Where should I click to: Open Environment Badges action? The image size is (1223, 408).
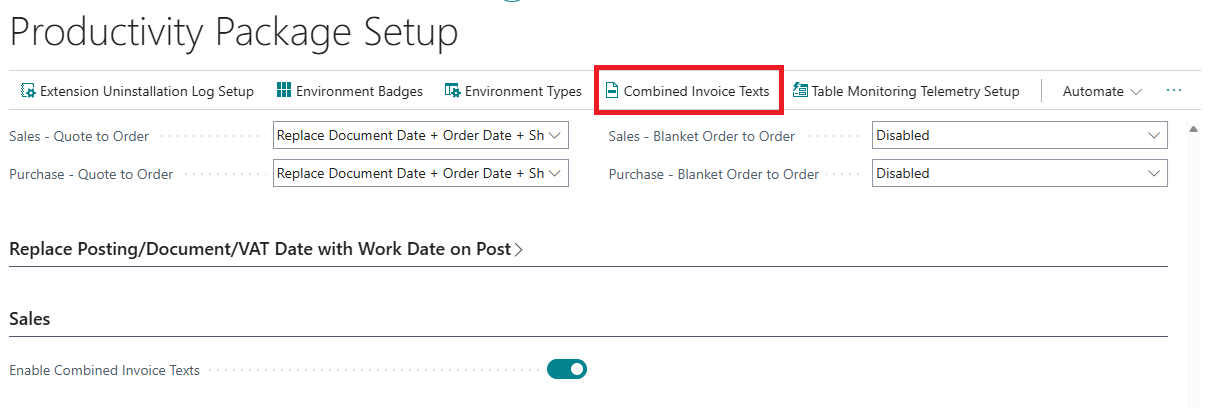(359, 91)
